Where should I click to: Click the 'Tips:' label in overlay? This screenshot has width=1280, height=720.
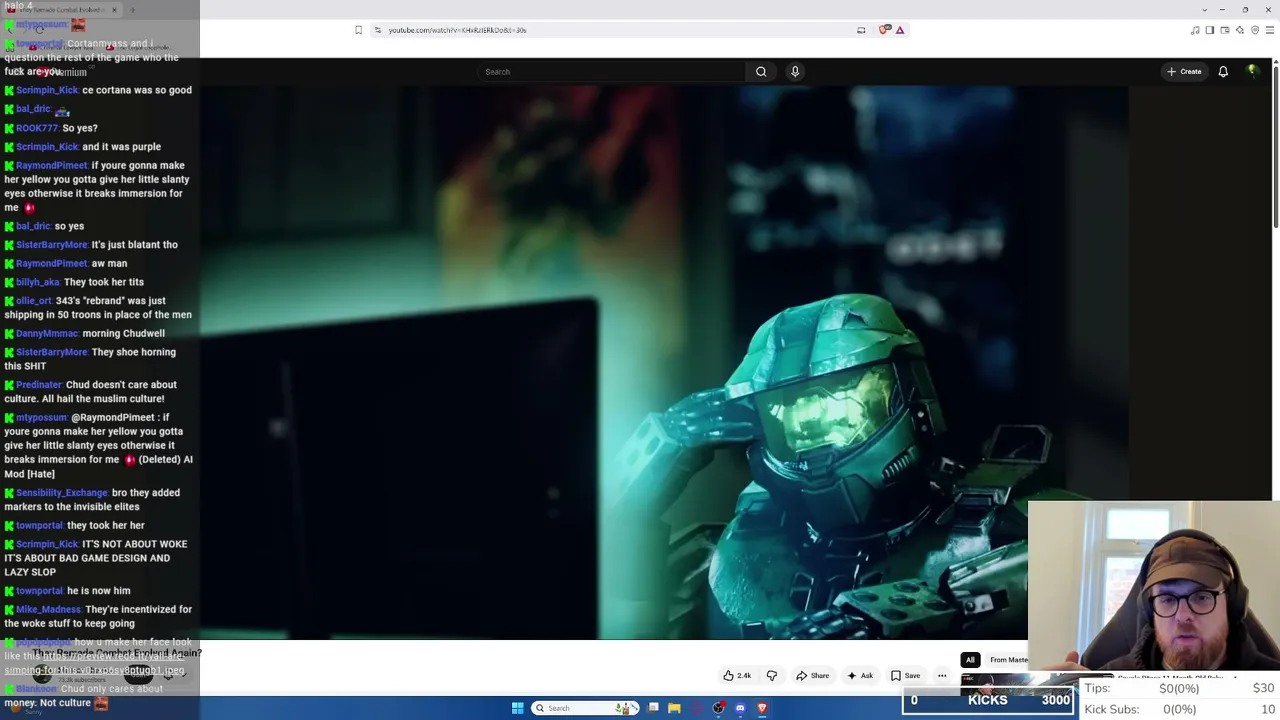click(1097, 688)
